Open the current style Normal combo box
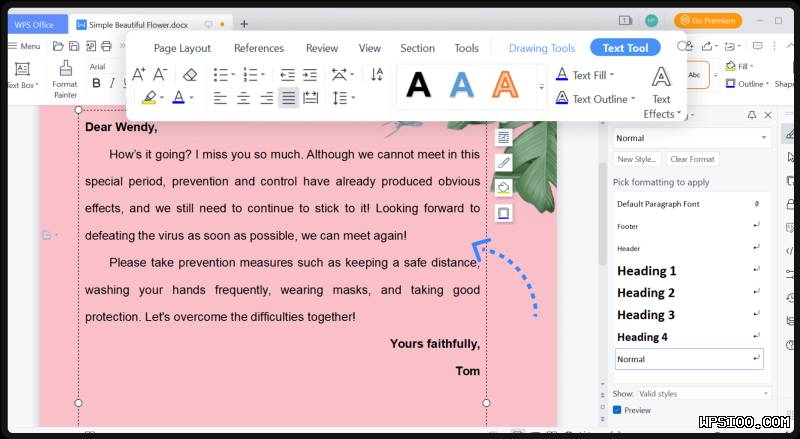Screen dimensions: 800x439 [x=691, y=138]
